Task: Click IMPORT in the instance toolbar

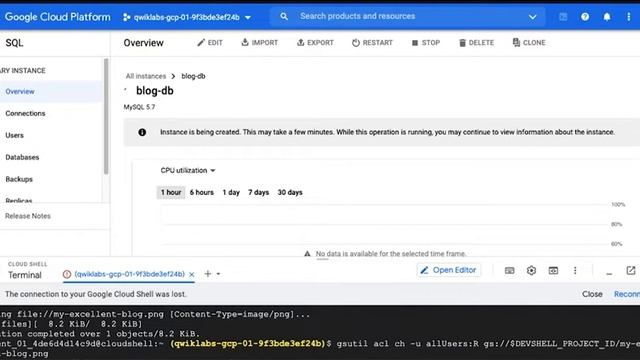Action: tap(260, 42)
